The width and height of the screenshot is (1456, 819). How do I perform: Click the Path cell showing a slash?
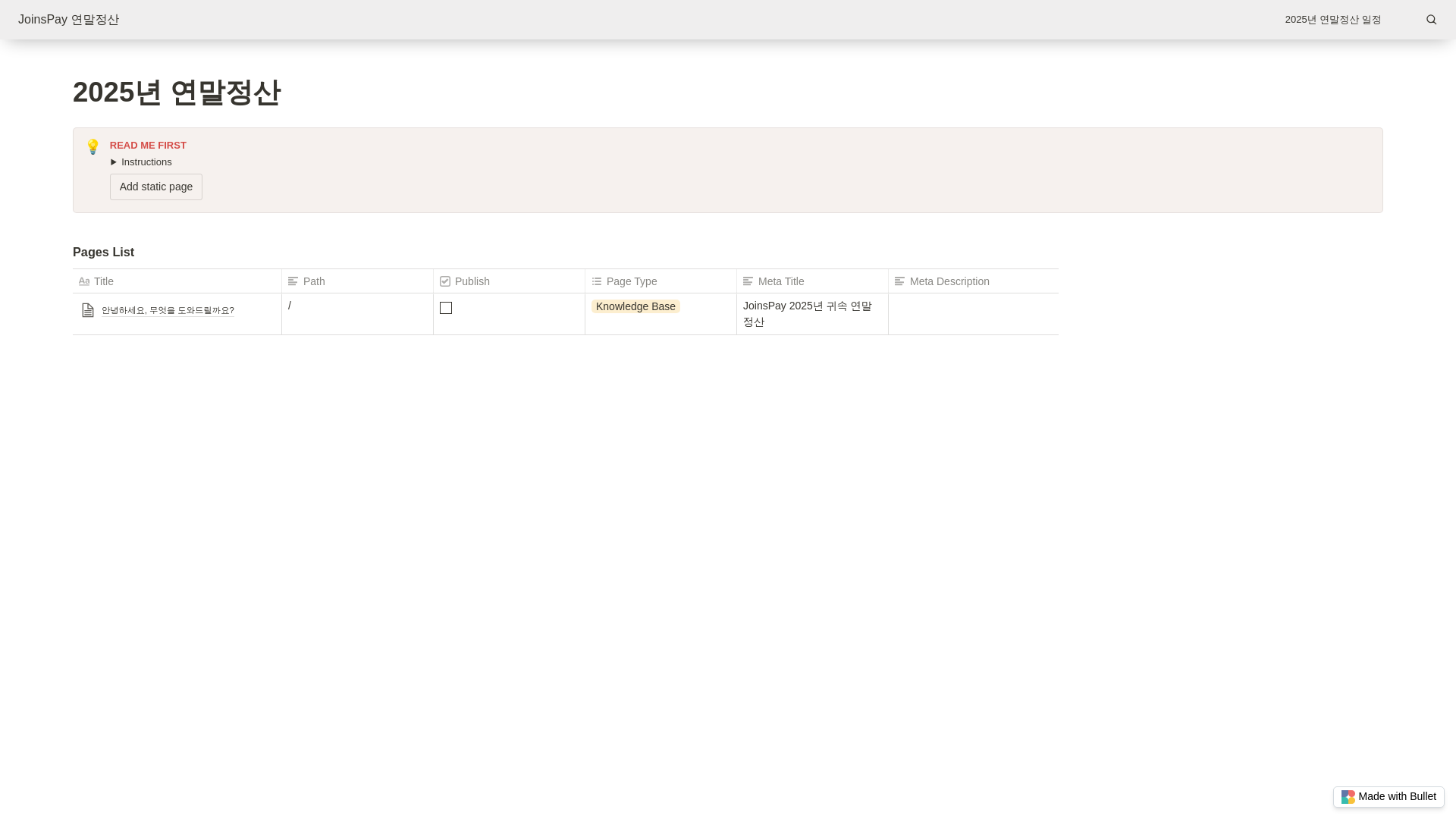[x=357, y=314]
